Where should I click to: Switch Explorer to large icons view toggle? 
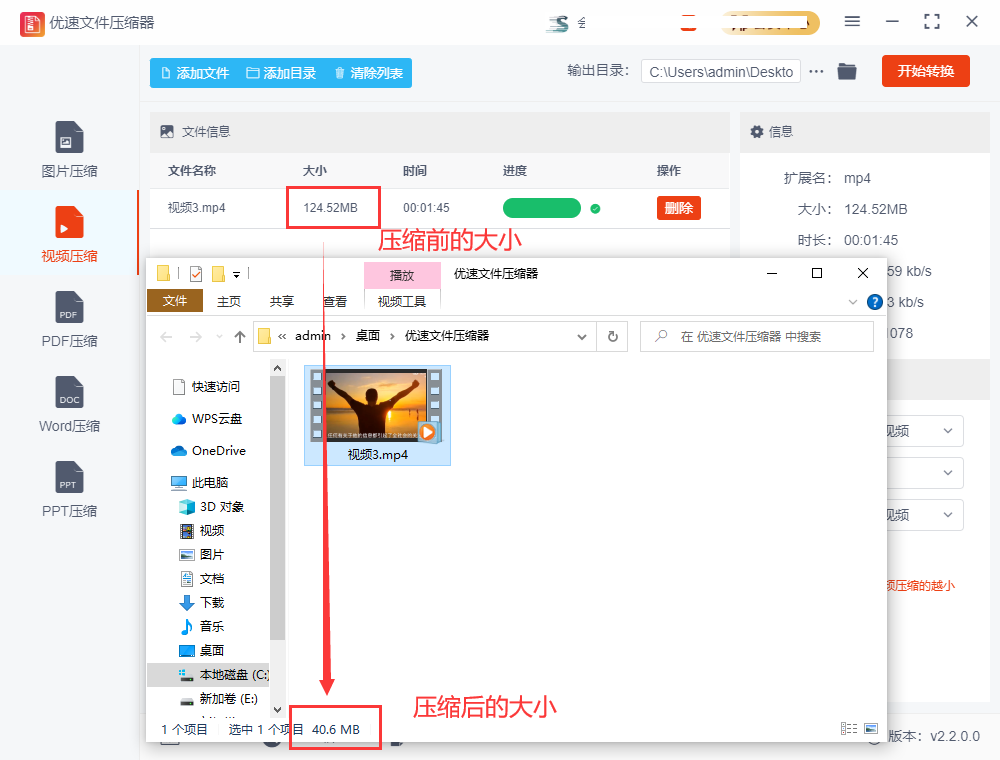(871, 729)
